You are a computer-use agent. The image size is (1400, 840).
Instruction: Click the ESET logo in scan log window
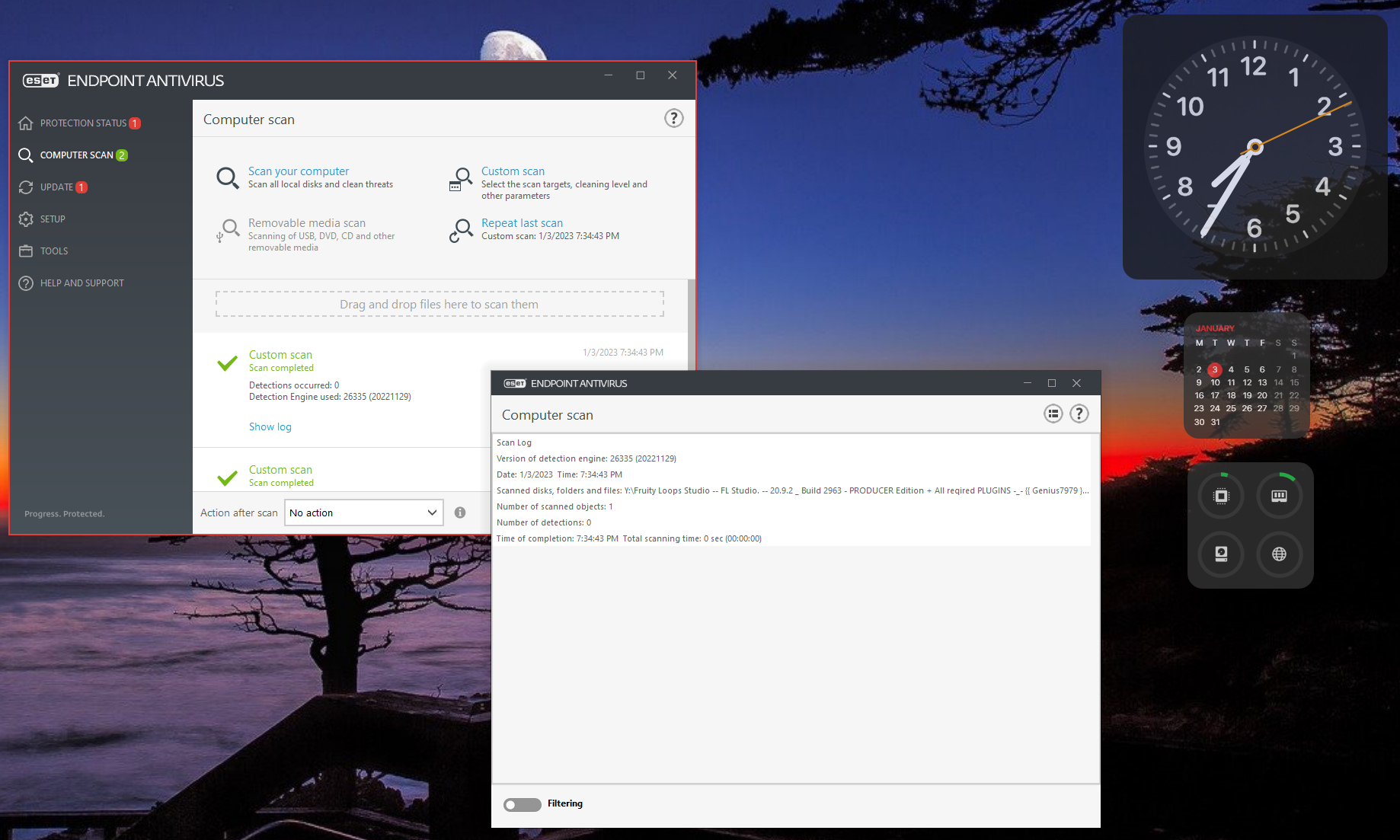click(x=515, y=384)
